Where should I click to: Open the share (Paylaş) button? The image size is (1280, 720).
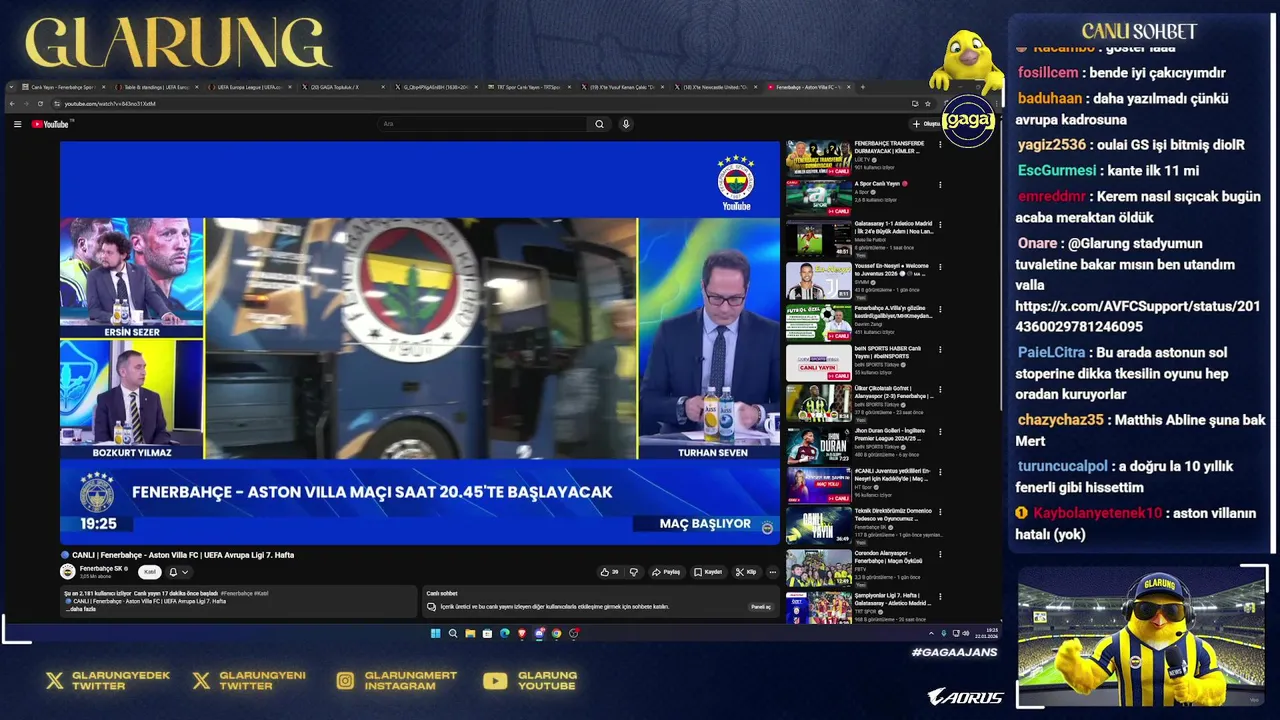666,572
